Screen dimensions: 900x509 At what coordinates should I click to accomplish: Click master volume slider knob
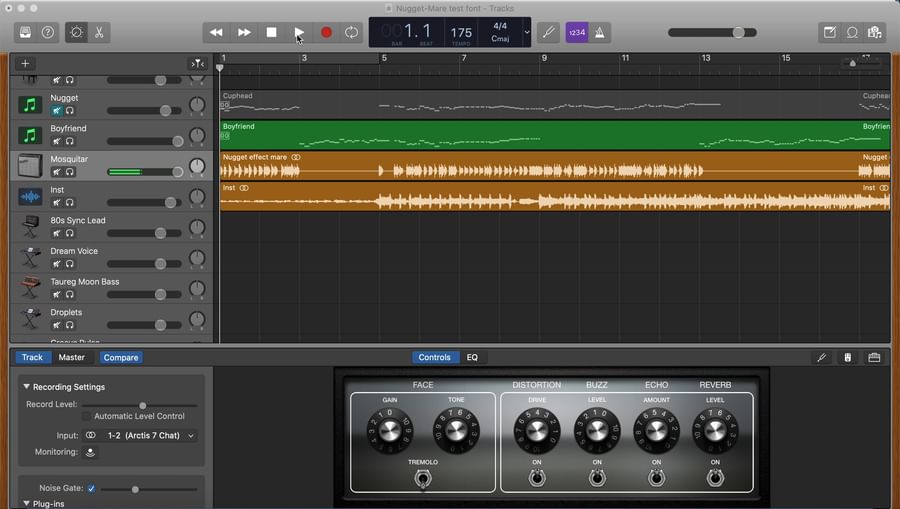point(739,33)
